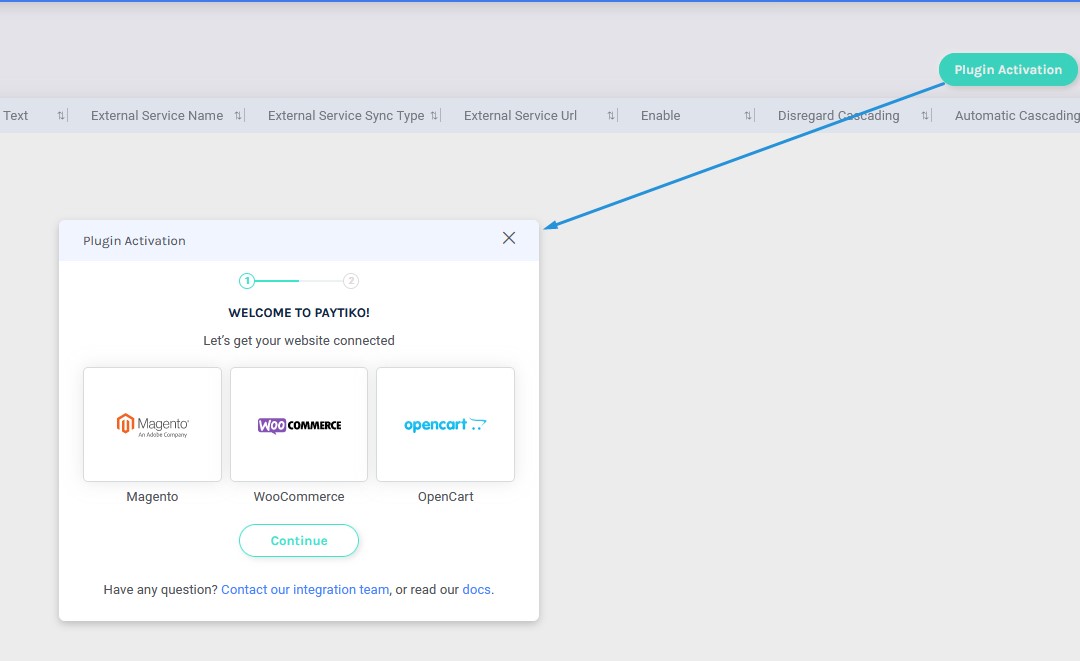Click the WELCOME TO PAYTIKO! heading
This screenshot has width=1080, height=661.
pyautogui.click(x=299, y=313)
